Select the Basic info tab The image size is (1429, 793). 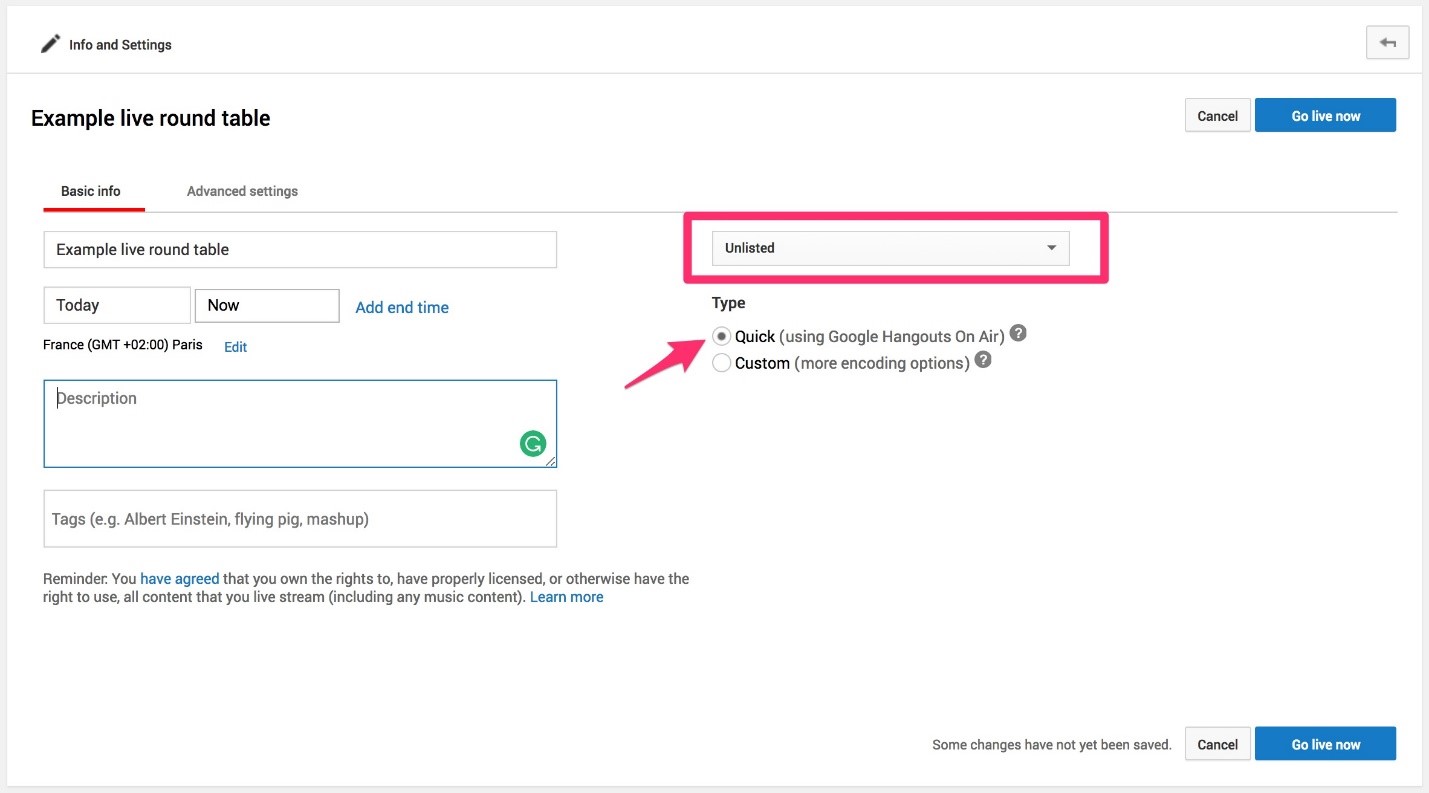pyautogui.click(x=91, y=191)
